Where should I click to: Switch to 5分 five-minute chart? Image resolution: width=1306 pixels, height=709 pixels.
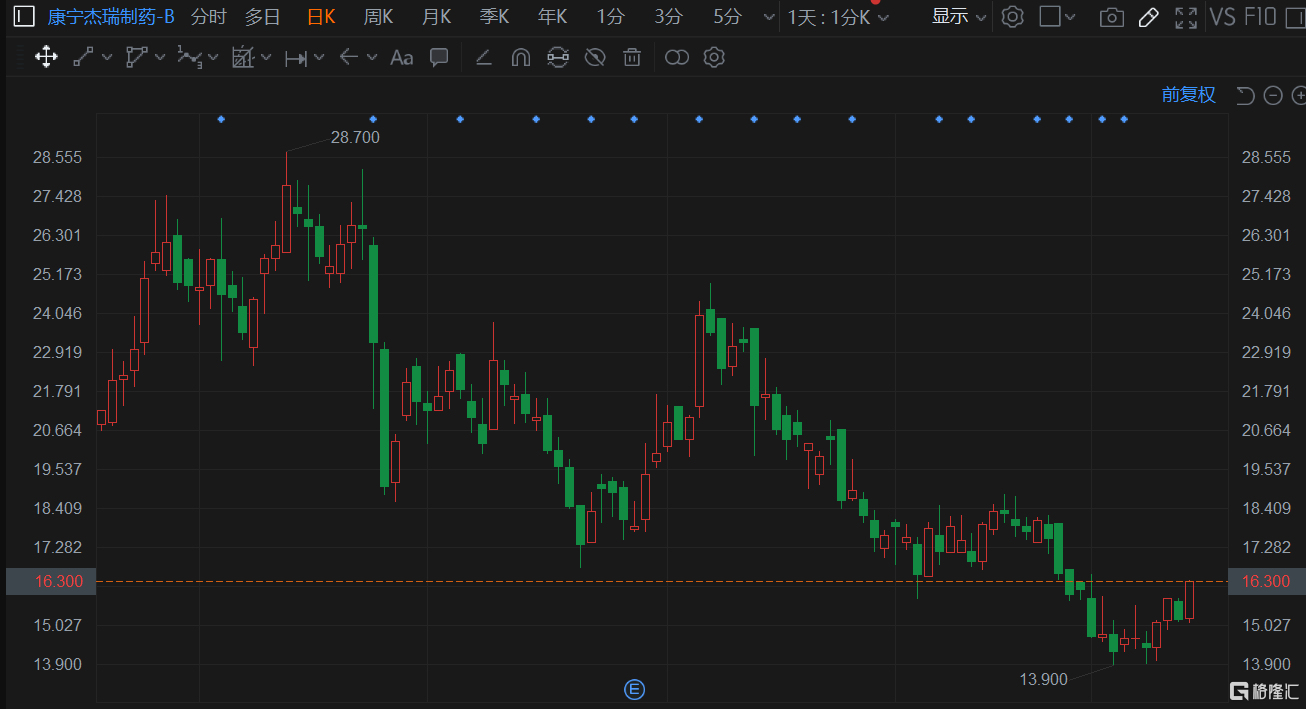tap(728, 17)
